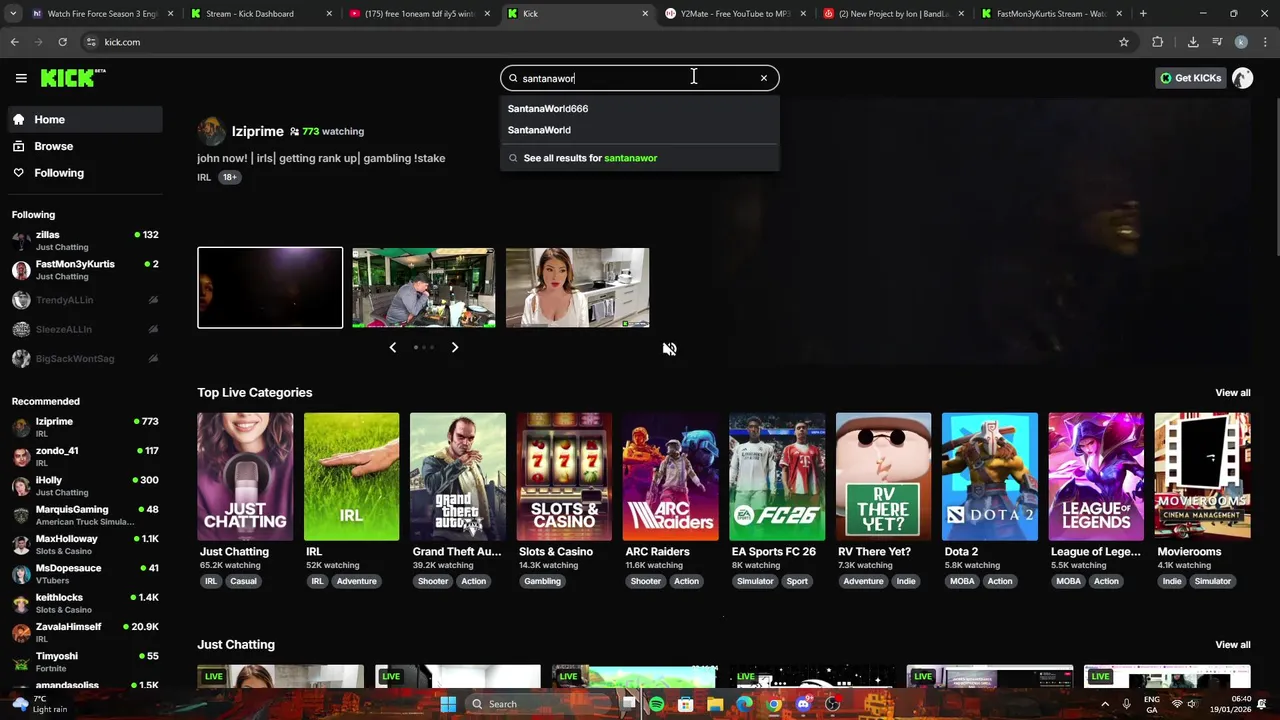Bookmark this page with the star icon
Viewport: 1280px width, 720px height.
tap(1124, 42)
